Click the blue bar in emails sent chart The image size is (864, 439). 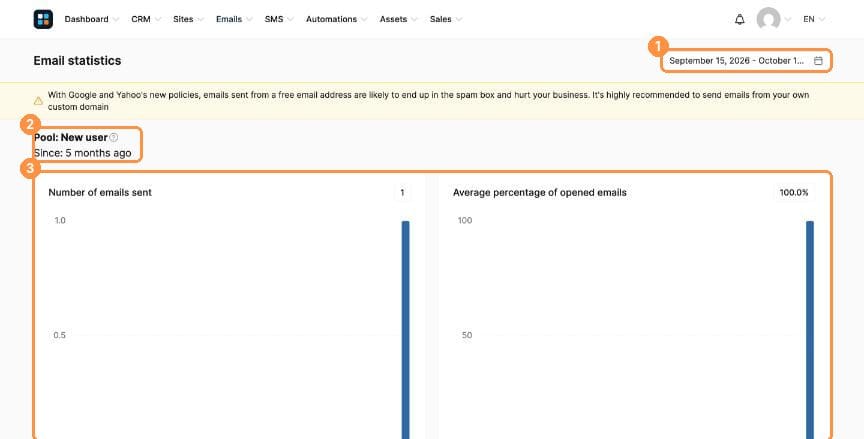(406, 330)
